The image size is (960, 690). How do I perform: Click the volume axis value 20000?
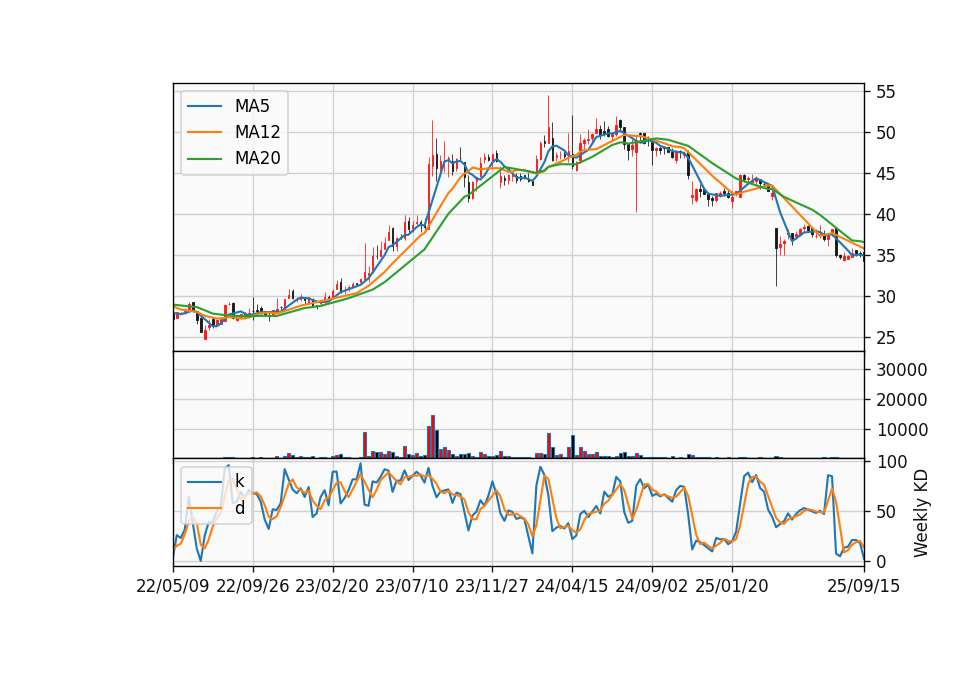902,400
